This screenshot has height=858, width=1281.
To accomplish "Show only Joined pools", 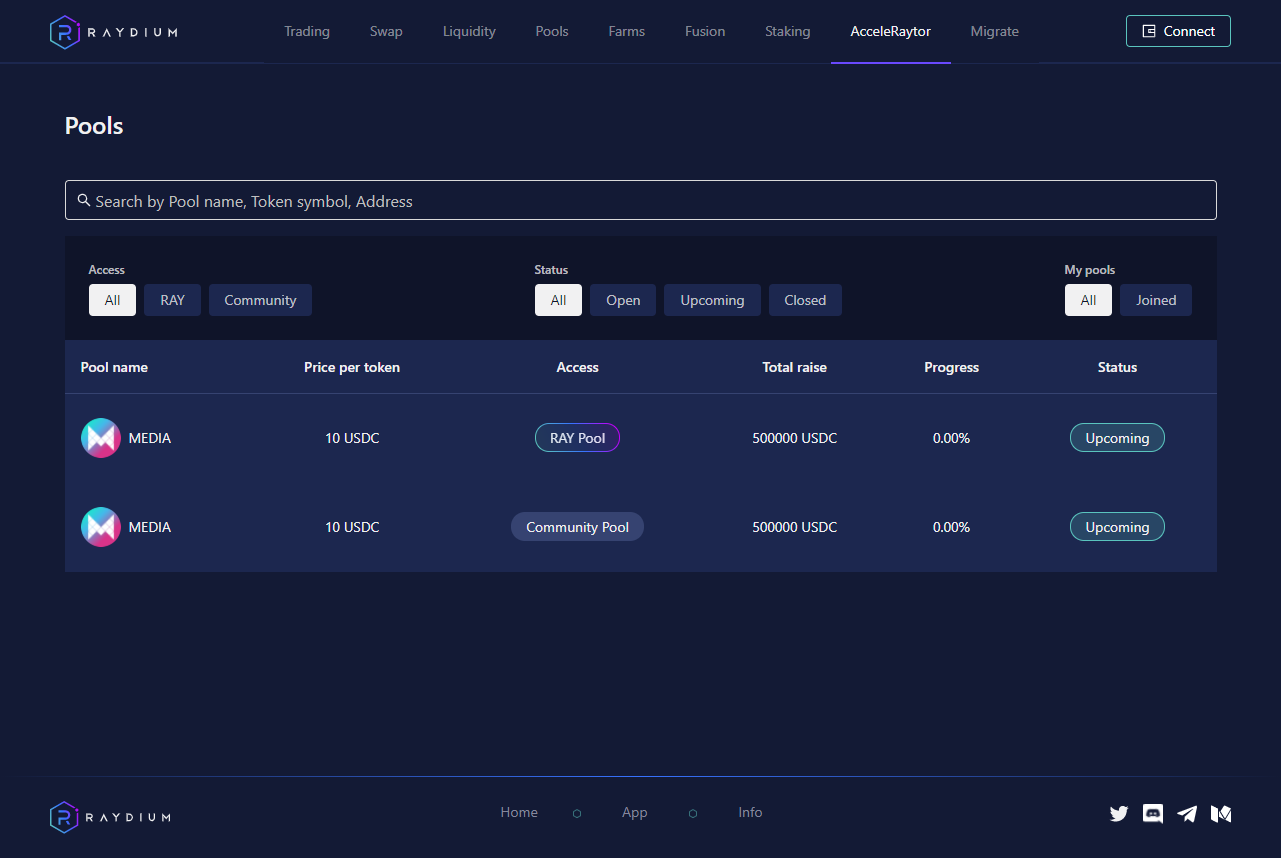I will pos(1156,300).
